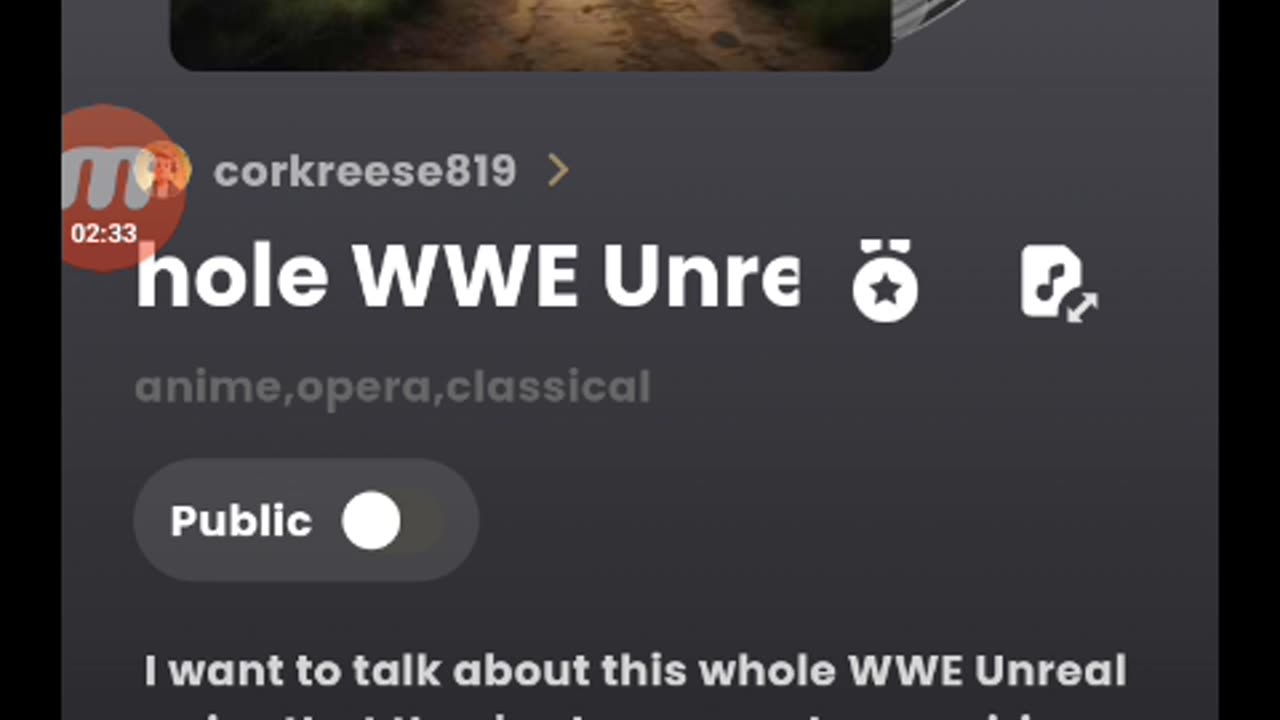Viewport: 1280px width, 720px height.
Task: Tap the 'hole WWE' title text
Action: click(x=356, y=278)
